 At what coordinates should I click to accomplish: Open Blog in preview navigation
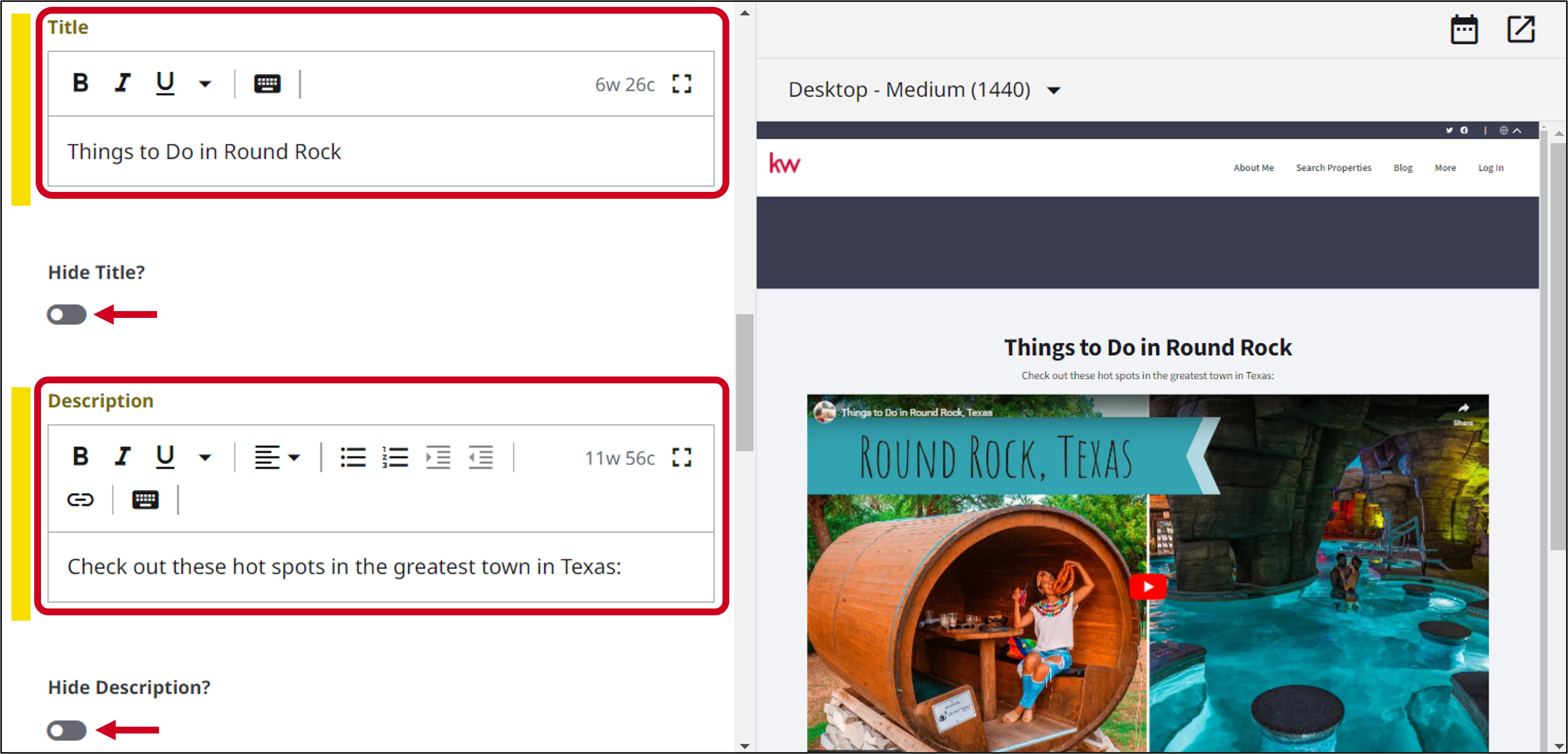pyautogui.click(x=1403, y=168)
